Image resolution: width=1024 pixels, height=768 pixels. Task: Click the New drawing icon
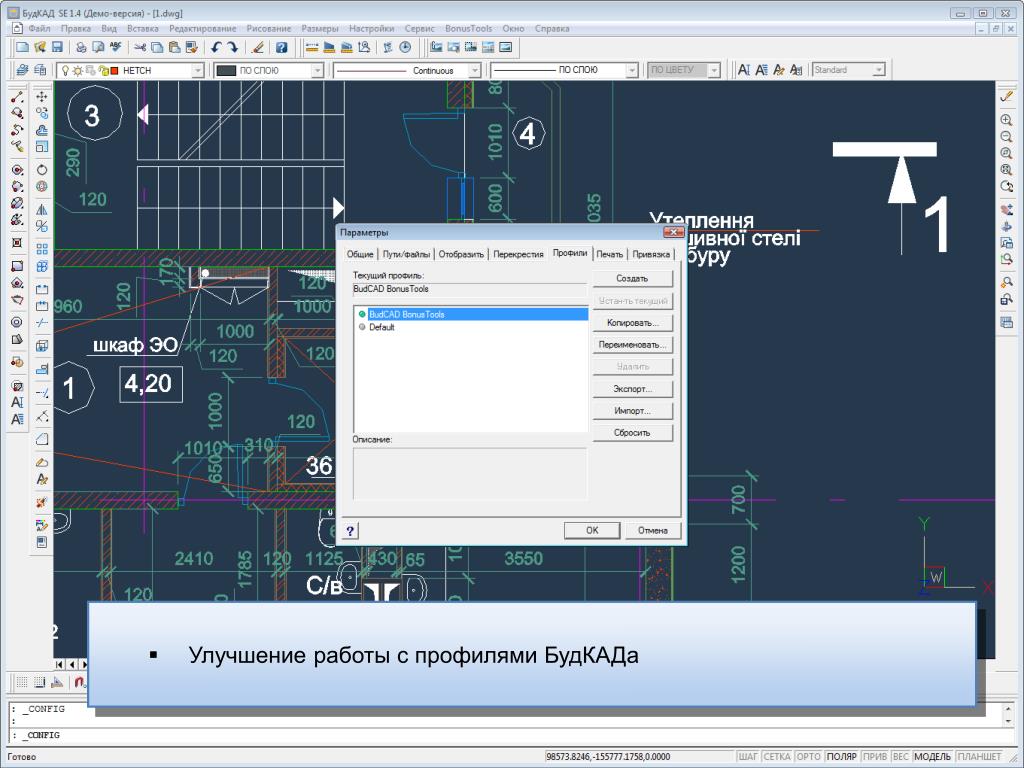click(22, 47)
